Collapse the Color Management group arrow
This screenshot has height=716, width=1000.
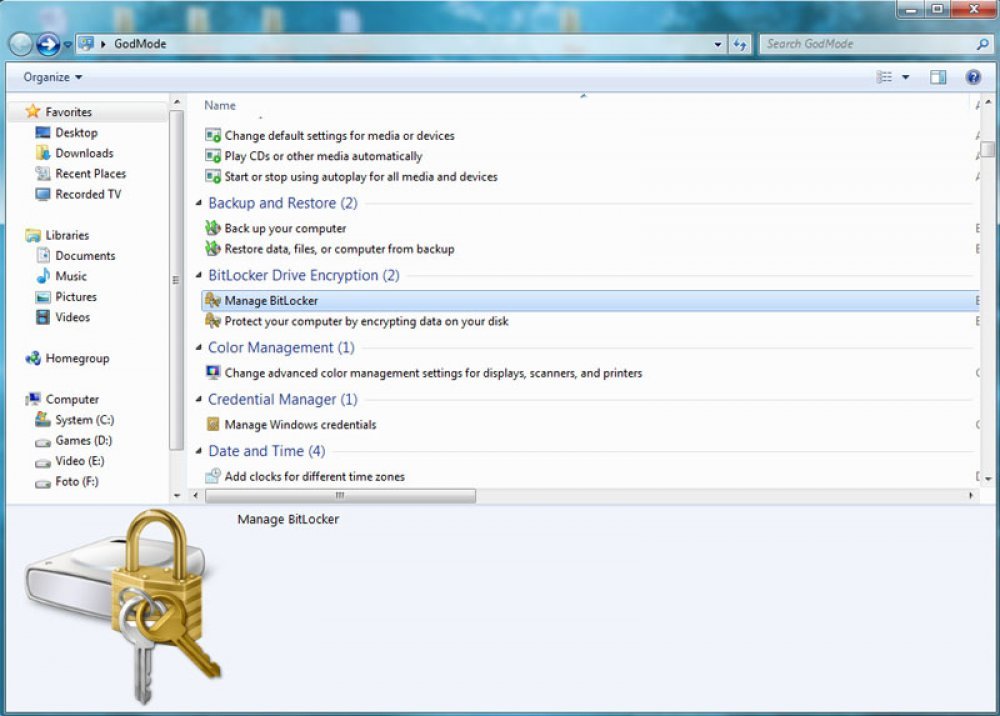[198, 347]
